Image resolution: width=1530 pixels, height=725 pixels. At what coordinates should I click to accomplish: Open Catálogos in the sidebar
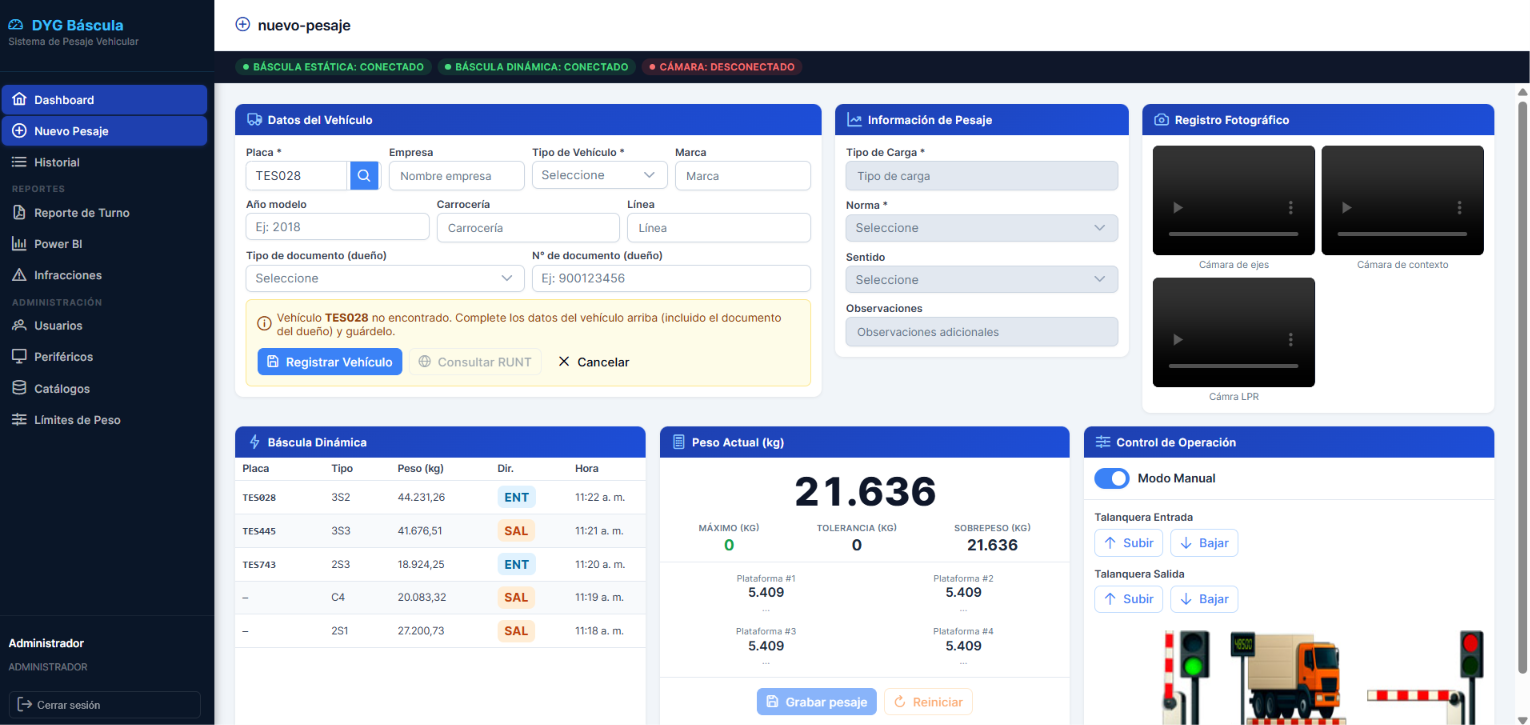coord(104,389)
